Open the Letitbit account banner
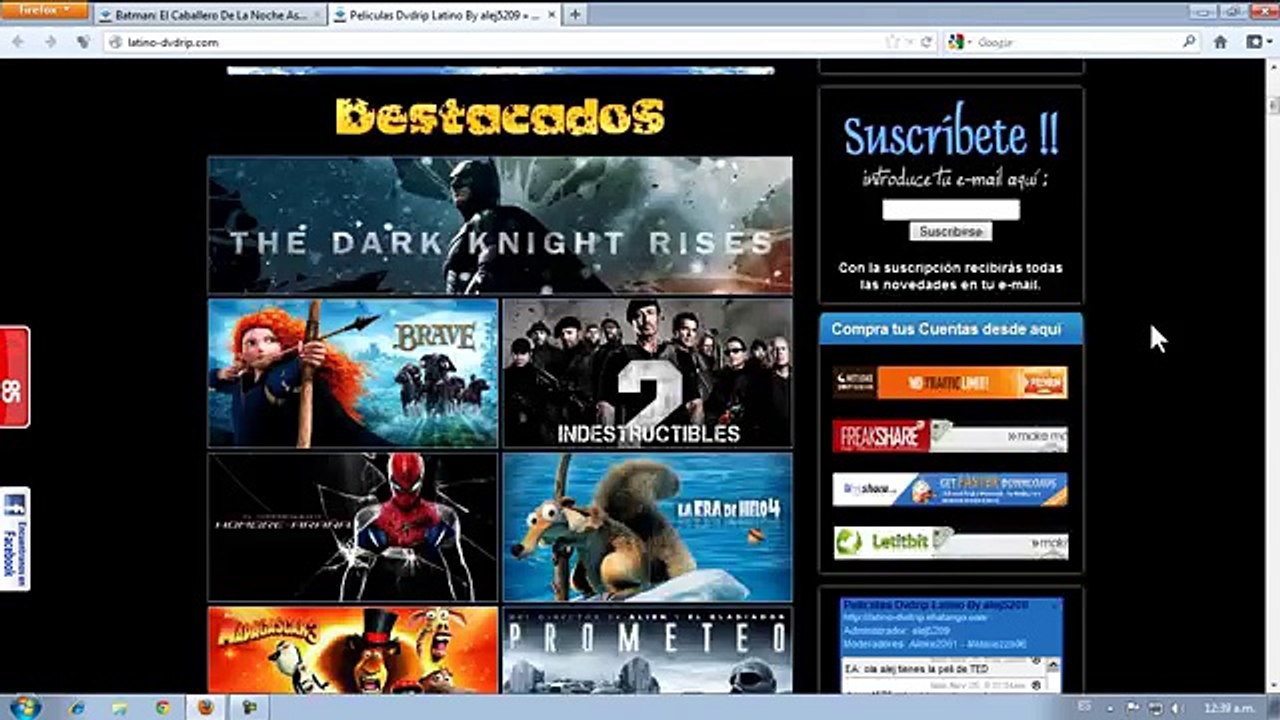The image size is (1280, 720). coord(950,543)
